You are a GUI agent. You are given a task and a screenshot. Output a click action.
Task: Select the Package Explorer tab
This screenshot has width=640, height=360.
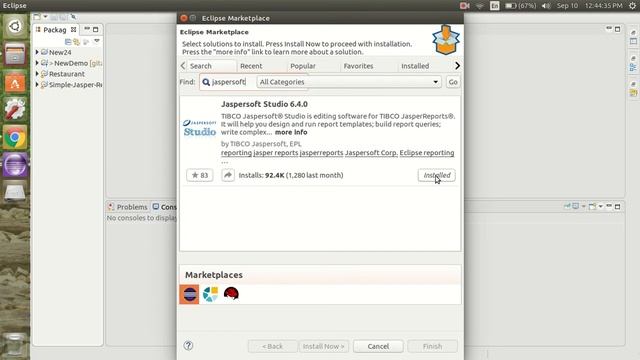55,30
